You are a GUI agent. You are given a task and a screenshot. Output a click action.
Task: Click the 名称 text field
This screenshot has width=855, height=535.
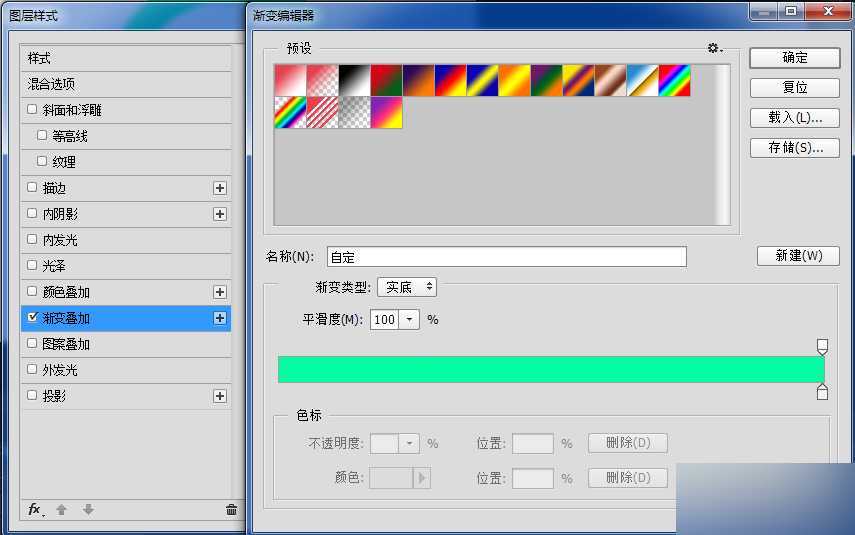tap(506, 257)
